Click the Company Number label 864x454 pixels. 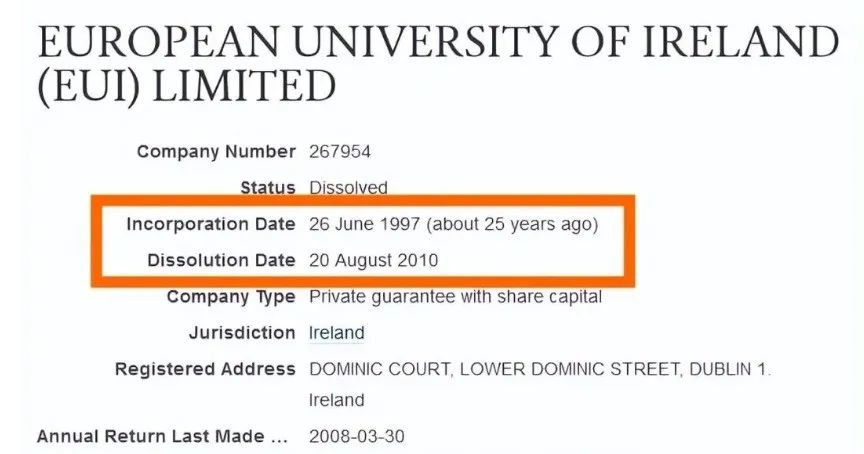click(216, 152)
